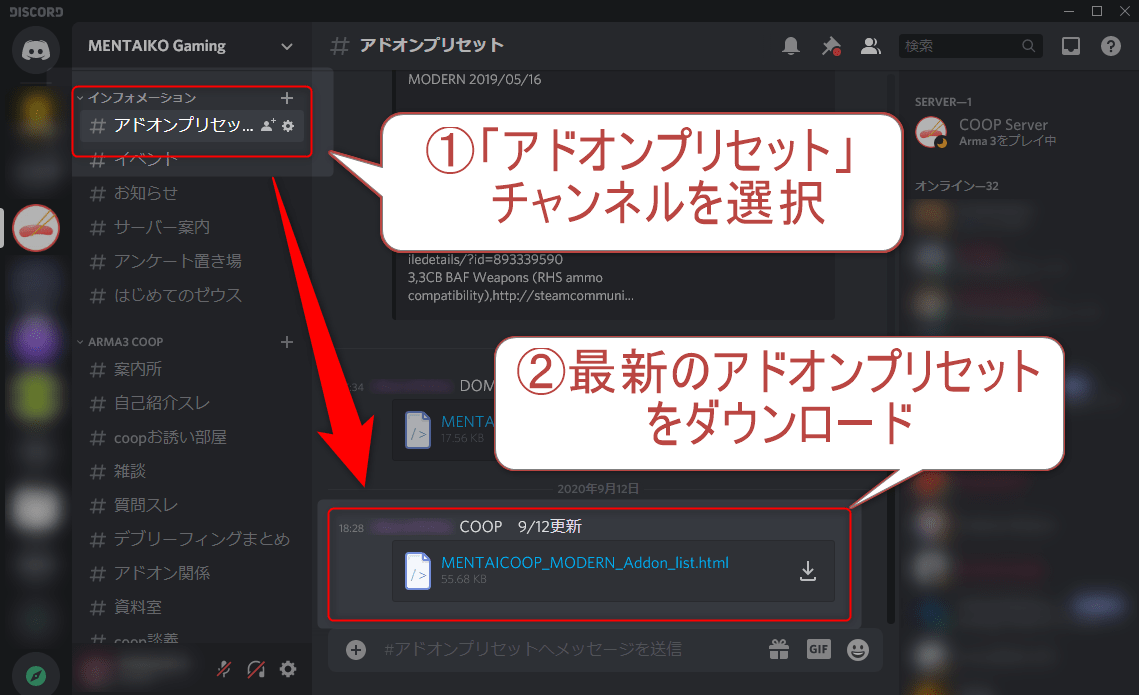Viewport: 1139px width, 695px height.
Task: Open user settings gear
Action: point(288,669)
